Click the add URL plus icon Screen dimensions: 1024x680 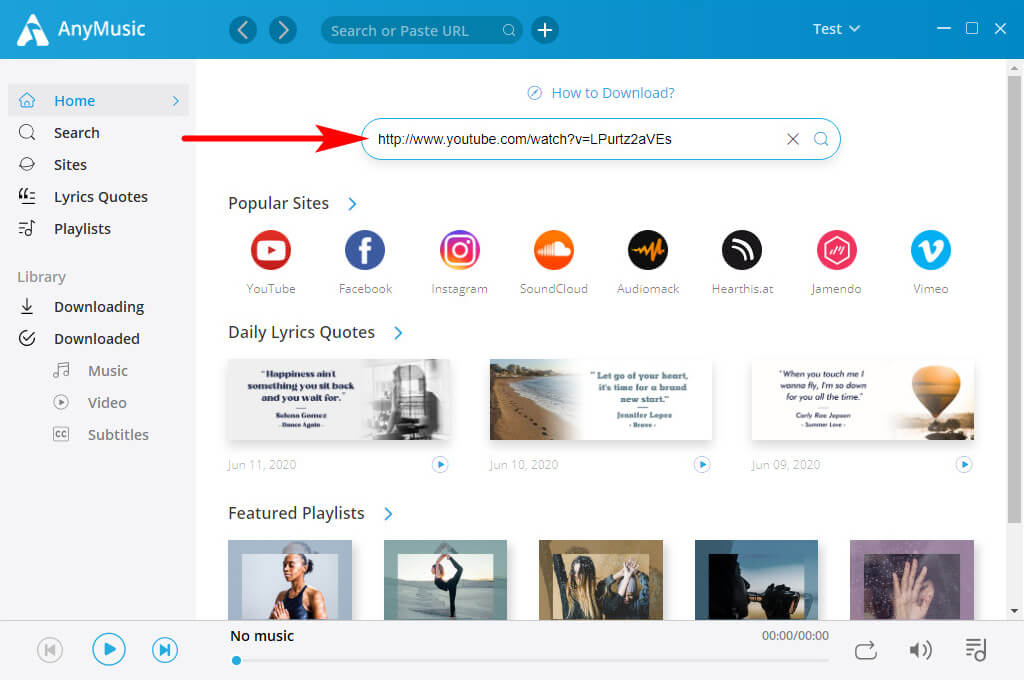pyautogui.click(x=545, y=30)
